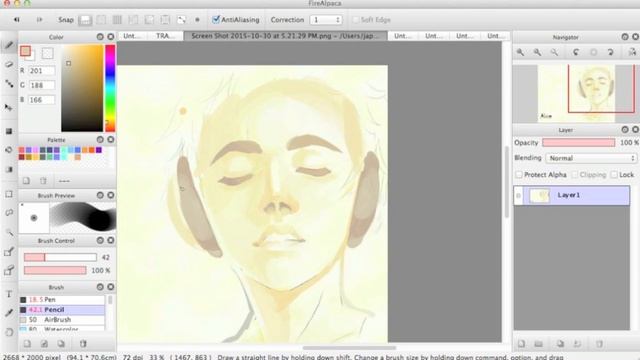
Task: Select the Text tool
Action: point(9,294)
